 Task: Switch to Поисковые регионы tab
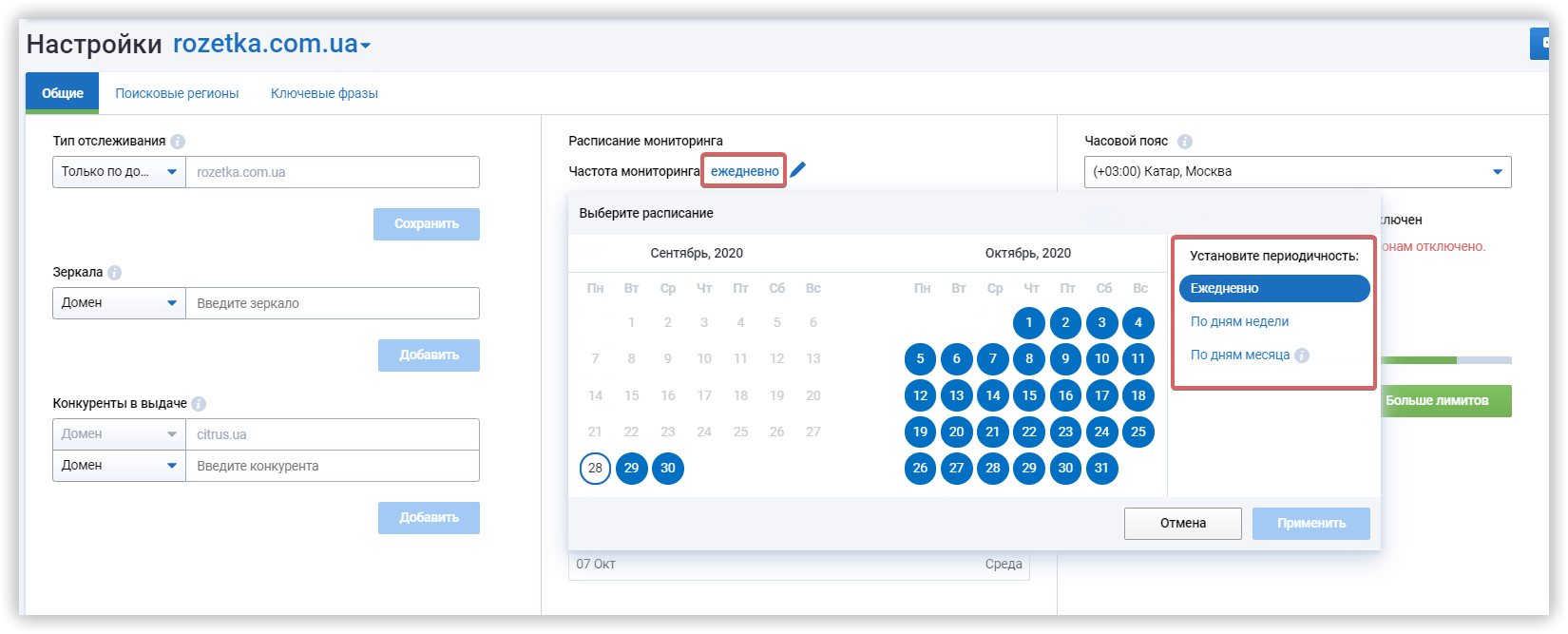[177, 93]
